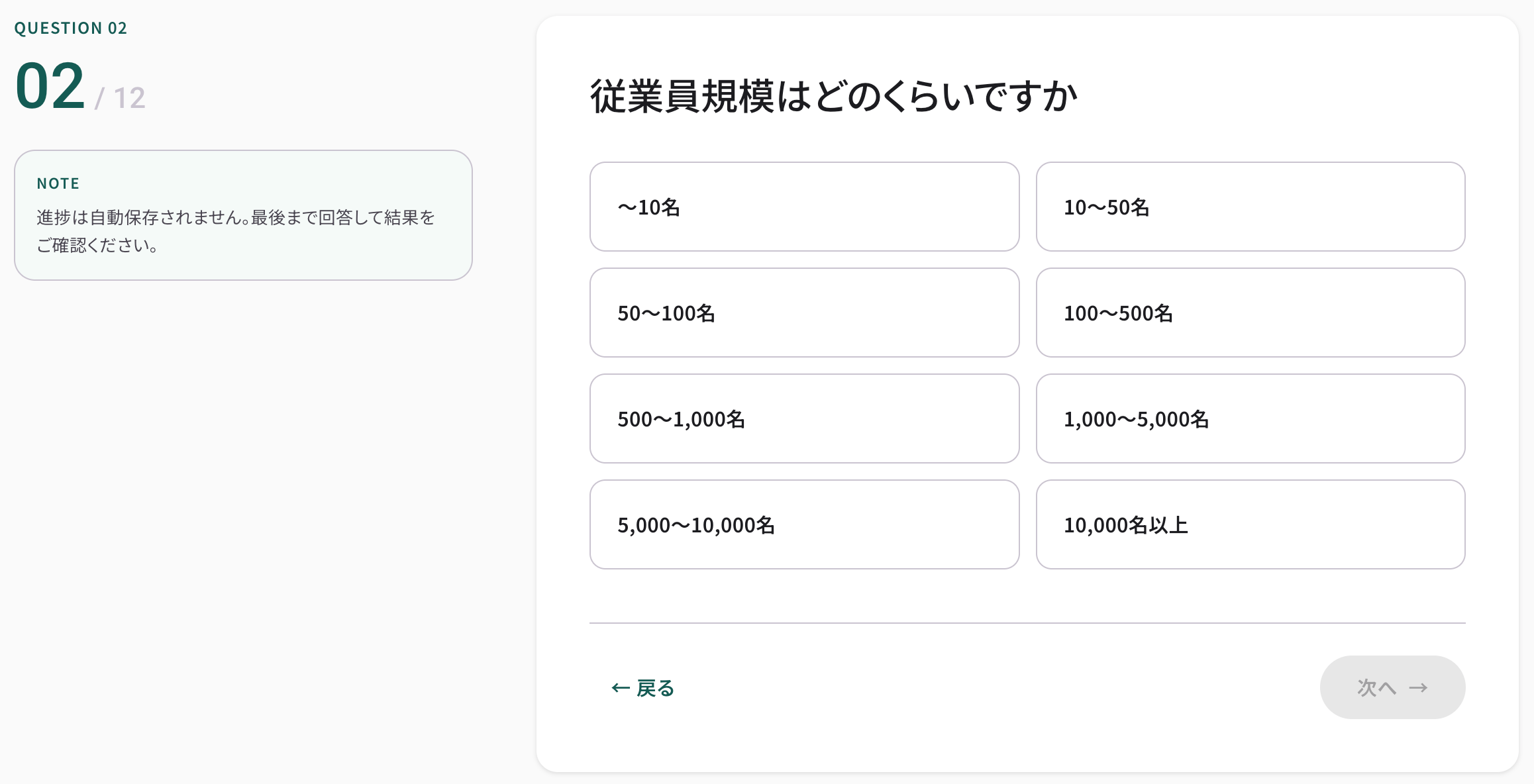Click the 従業員規模はどのくらいですか heading

click(x=833, y=97)
